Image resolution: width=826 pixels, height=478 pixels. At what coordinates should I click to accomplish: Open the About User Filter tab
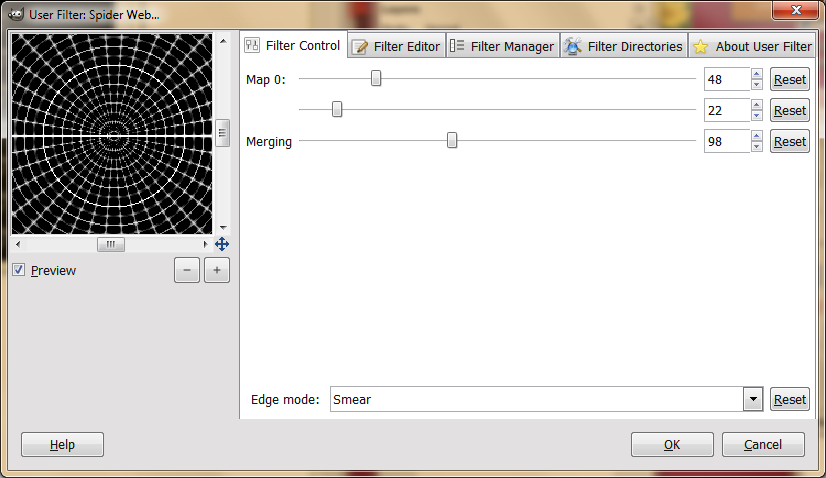(752, 46)
